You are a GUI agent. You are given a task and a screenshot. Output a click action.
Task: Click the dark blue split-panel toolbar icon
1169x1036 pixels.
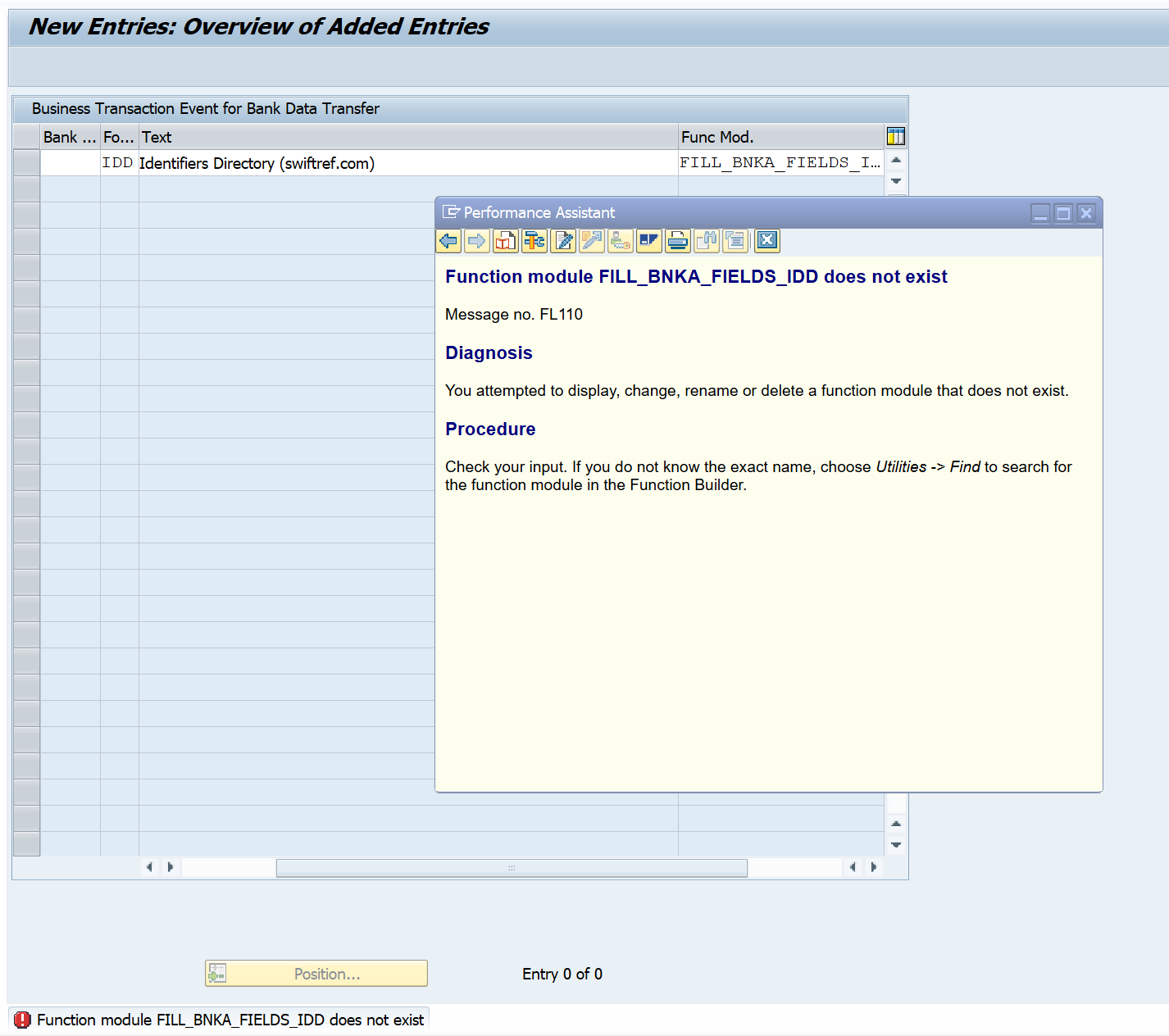[649, 240]
